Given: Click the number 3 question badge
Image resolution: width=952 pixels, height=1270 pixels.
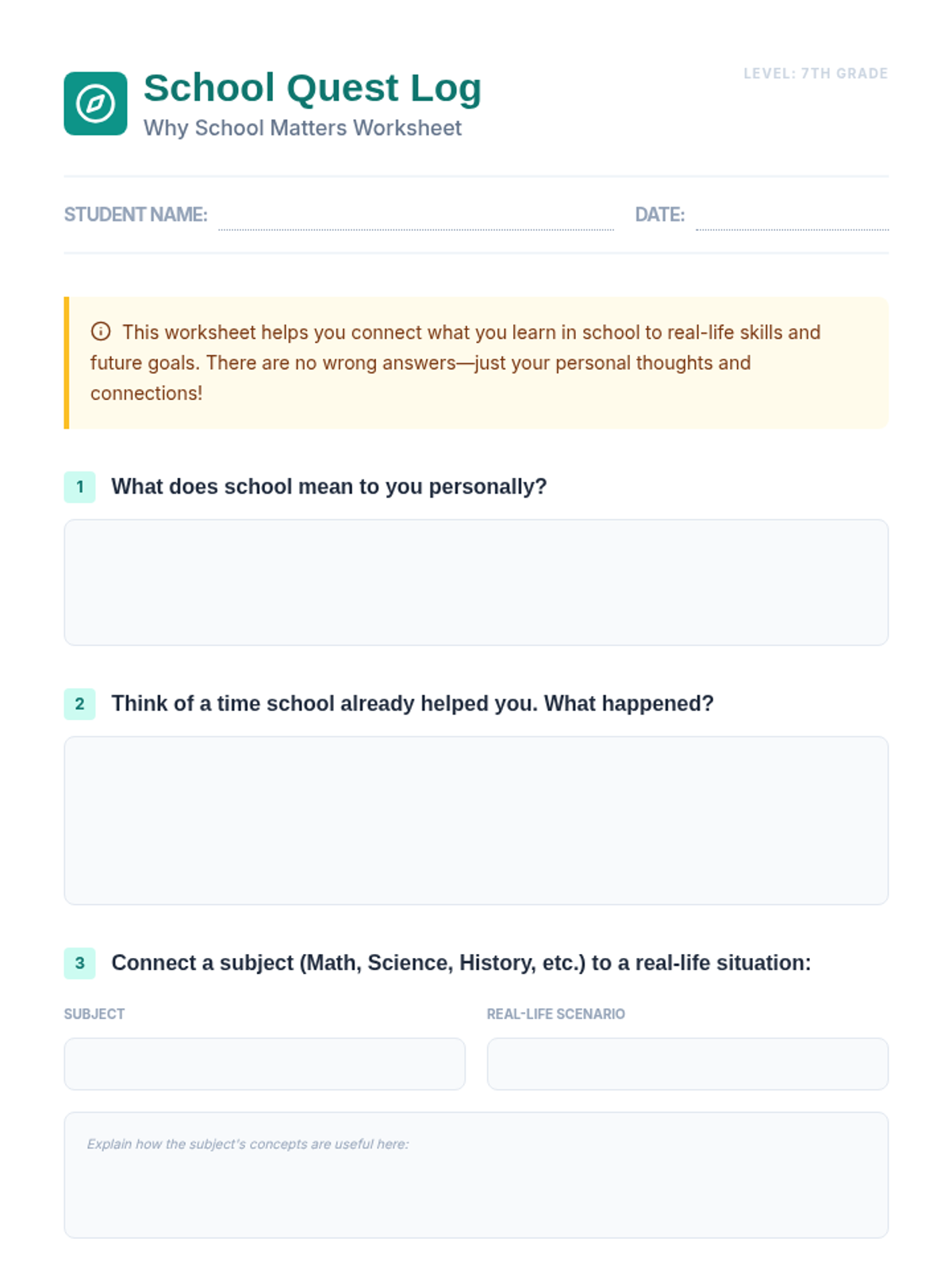Looking at the screenshot, I should tap(79, 963).
